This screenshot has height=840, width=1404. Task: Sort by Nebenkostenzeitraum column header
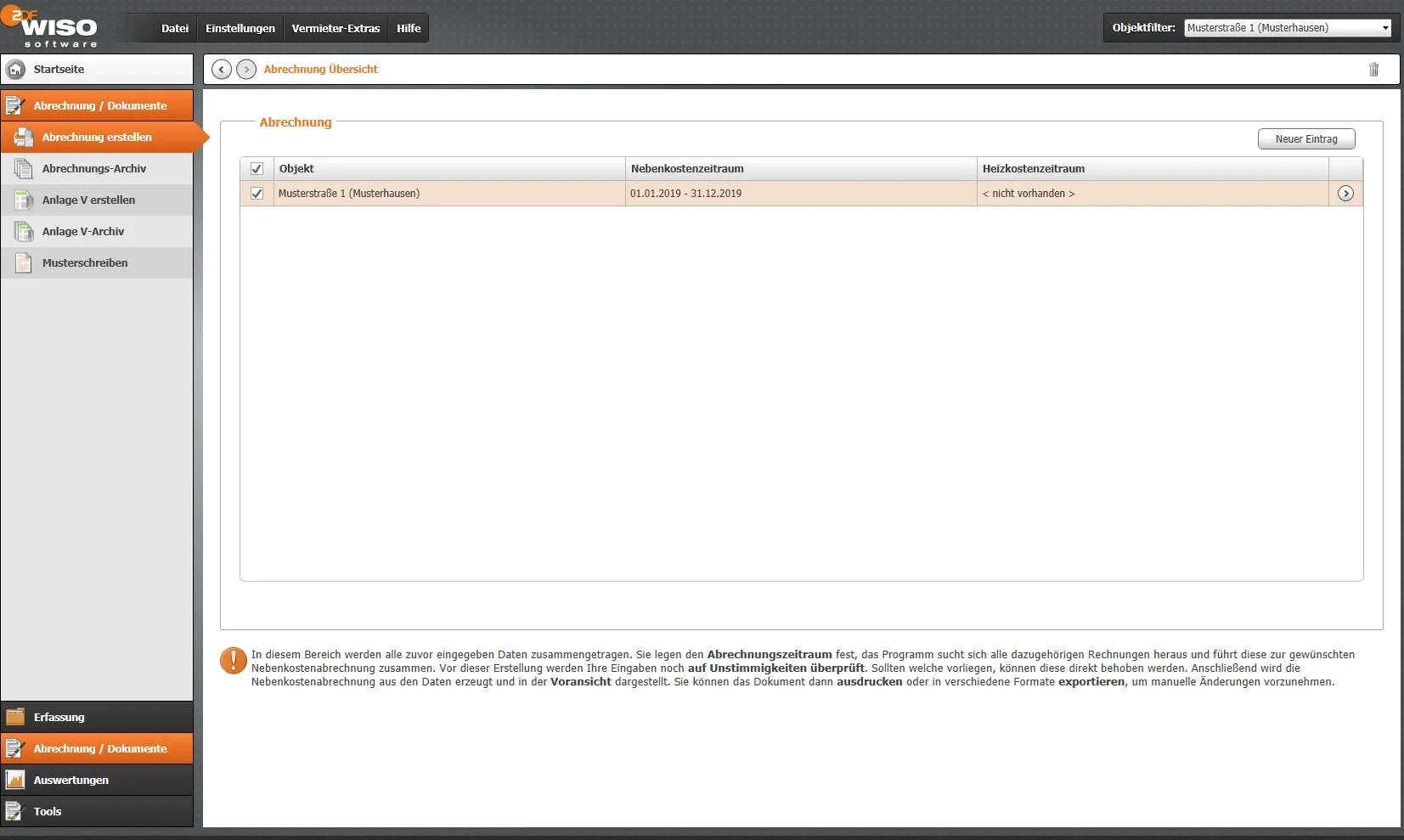click(687, 169)
